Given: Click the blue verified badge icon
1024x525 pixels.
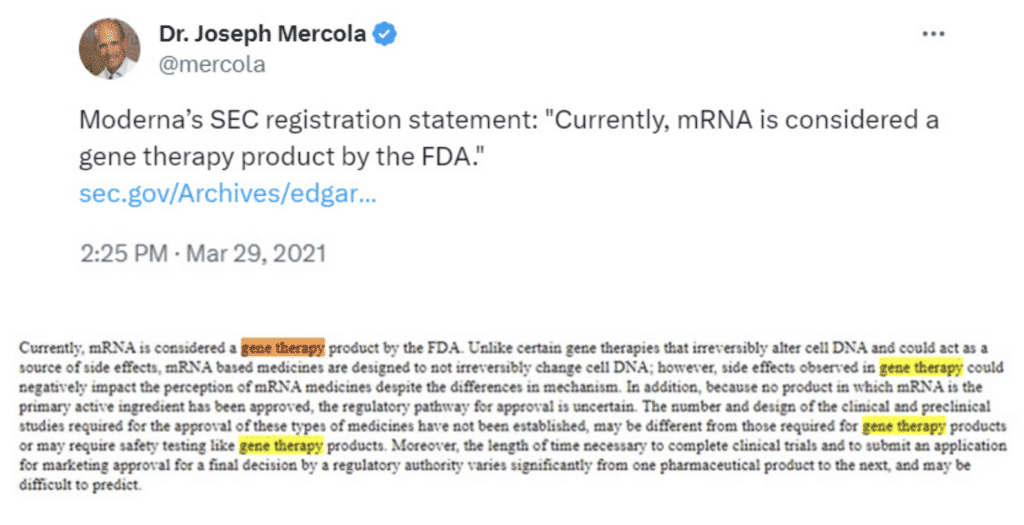Looking at the screenshot, I should click(386, 34).
